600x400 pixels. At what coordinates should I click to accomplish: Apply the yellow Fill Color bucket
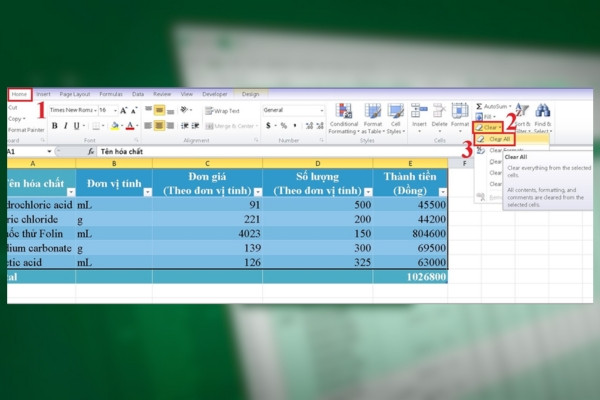tap(114, 126)
